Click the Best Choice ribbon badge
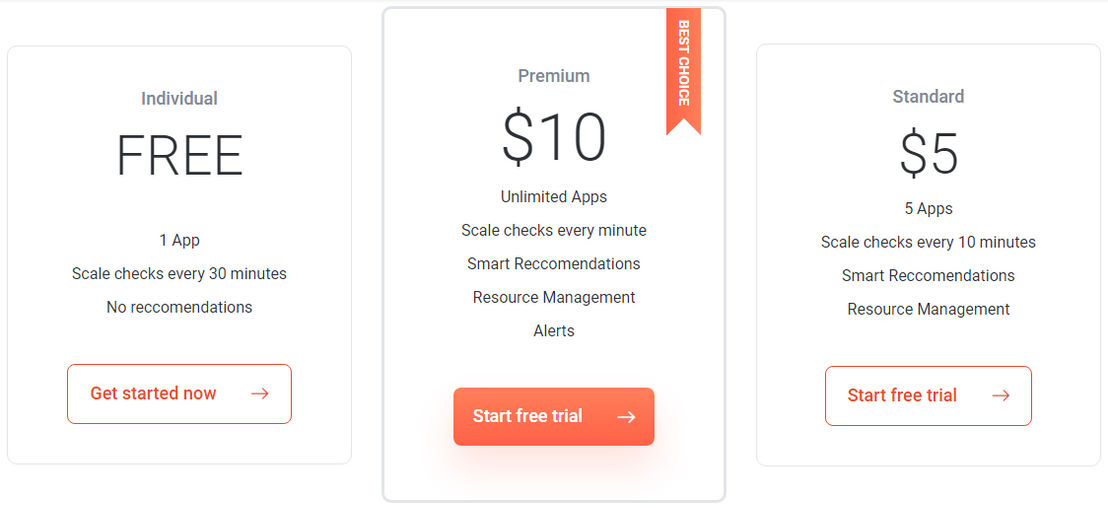 (x=683, y=71)
